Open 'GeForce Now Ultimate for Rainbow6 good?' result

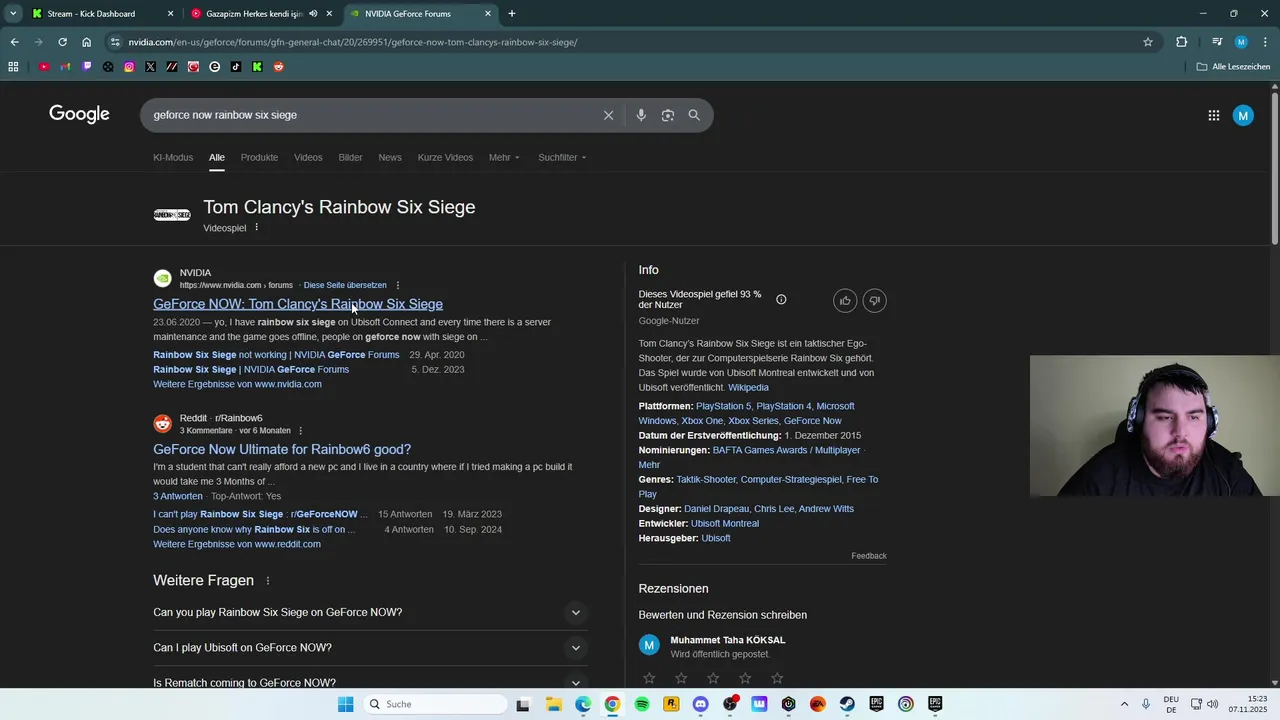(x=282, y=450)
